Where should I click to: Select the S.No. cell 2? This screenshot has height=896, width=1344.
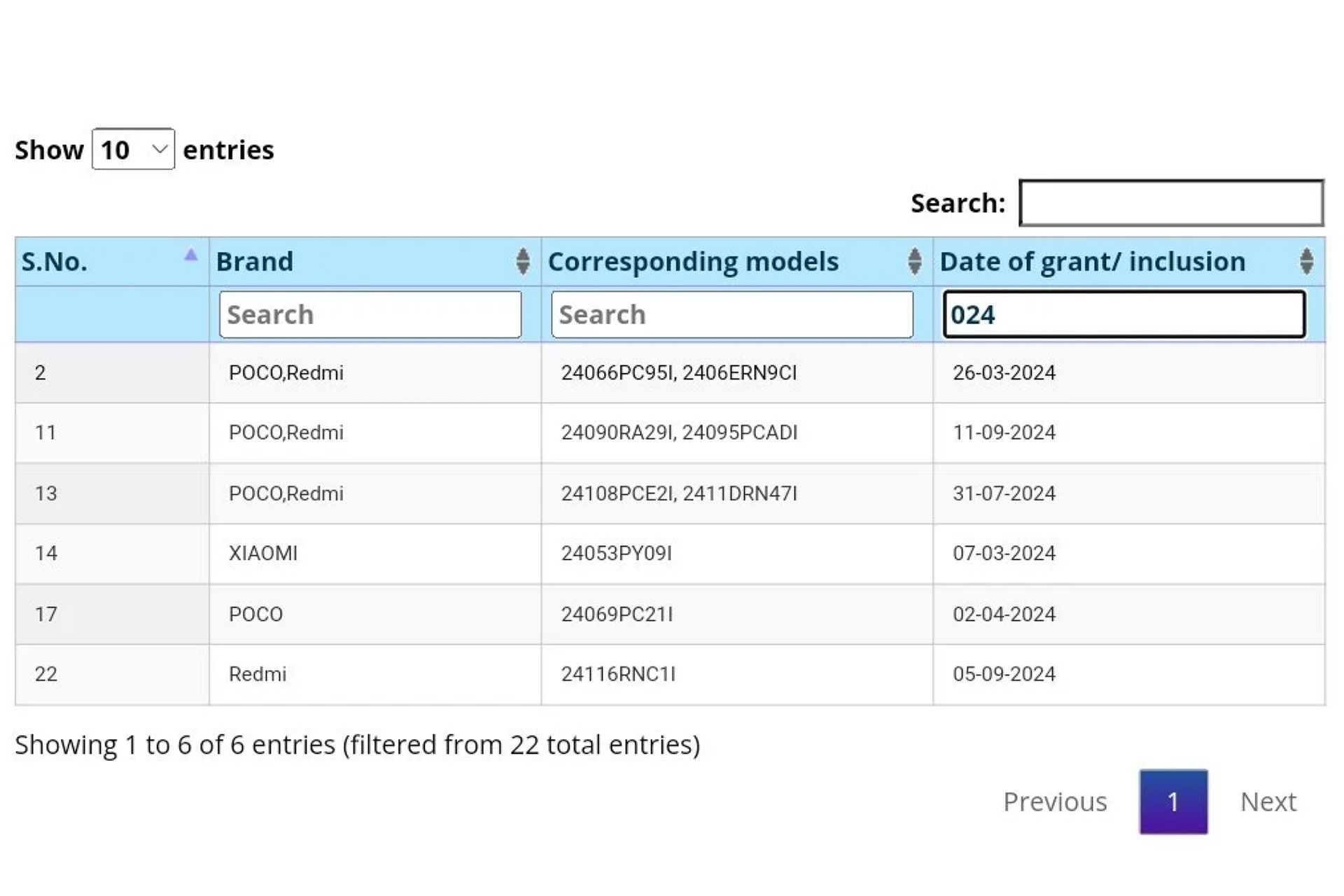112,372
